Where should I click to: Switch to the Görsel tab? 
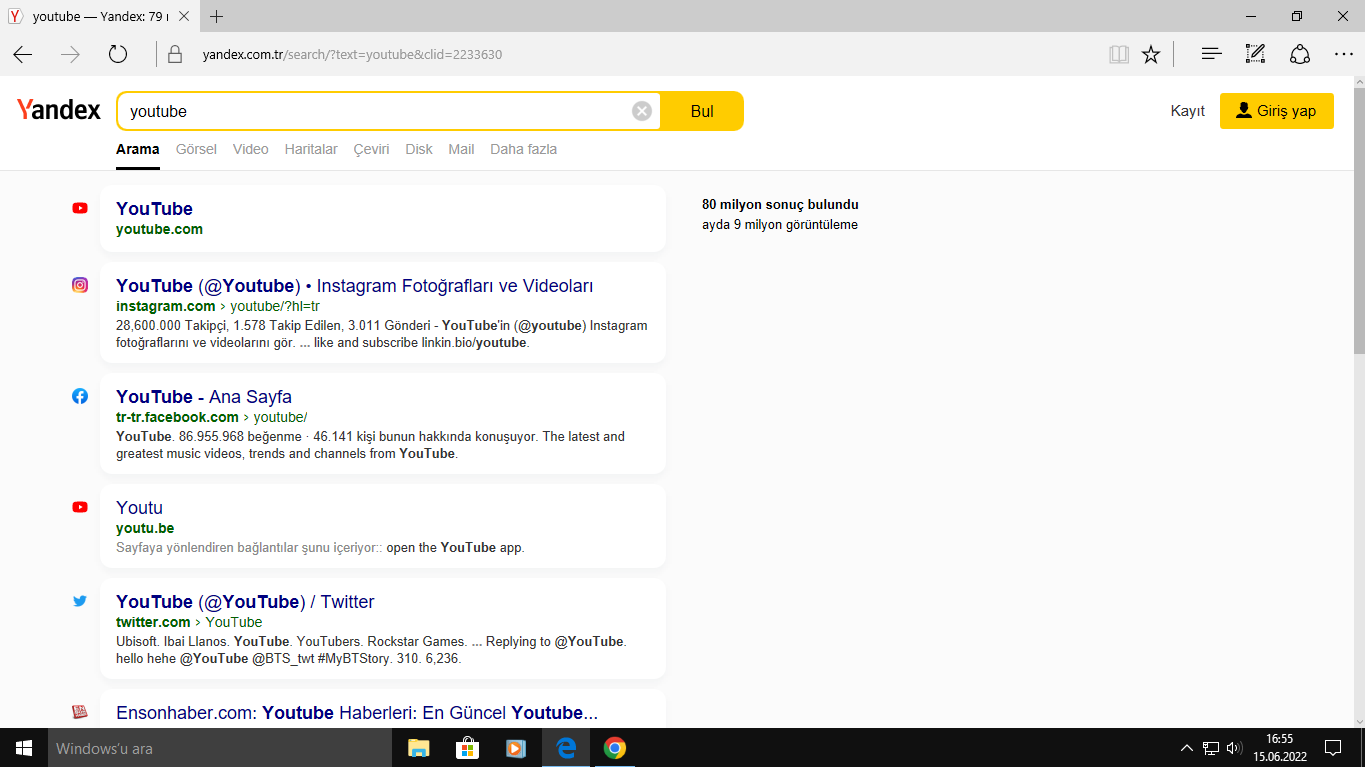196,149
